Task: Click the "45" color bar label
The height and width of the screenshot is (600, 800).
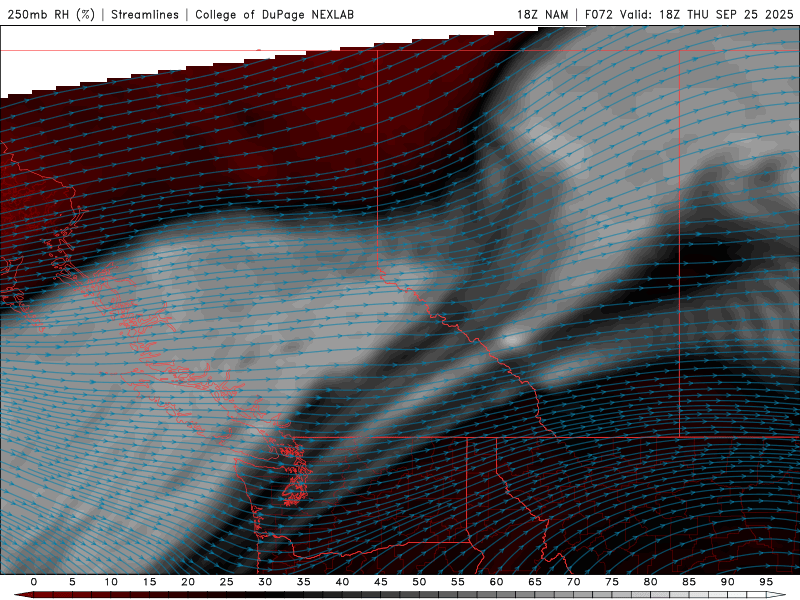Action: point(381,582)
